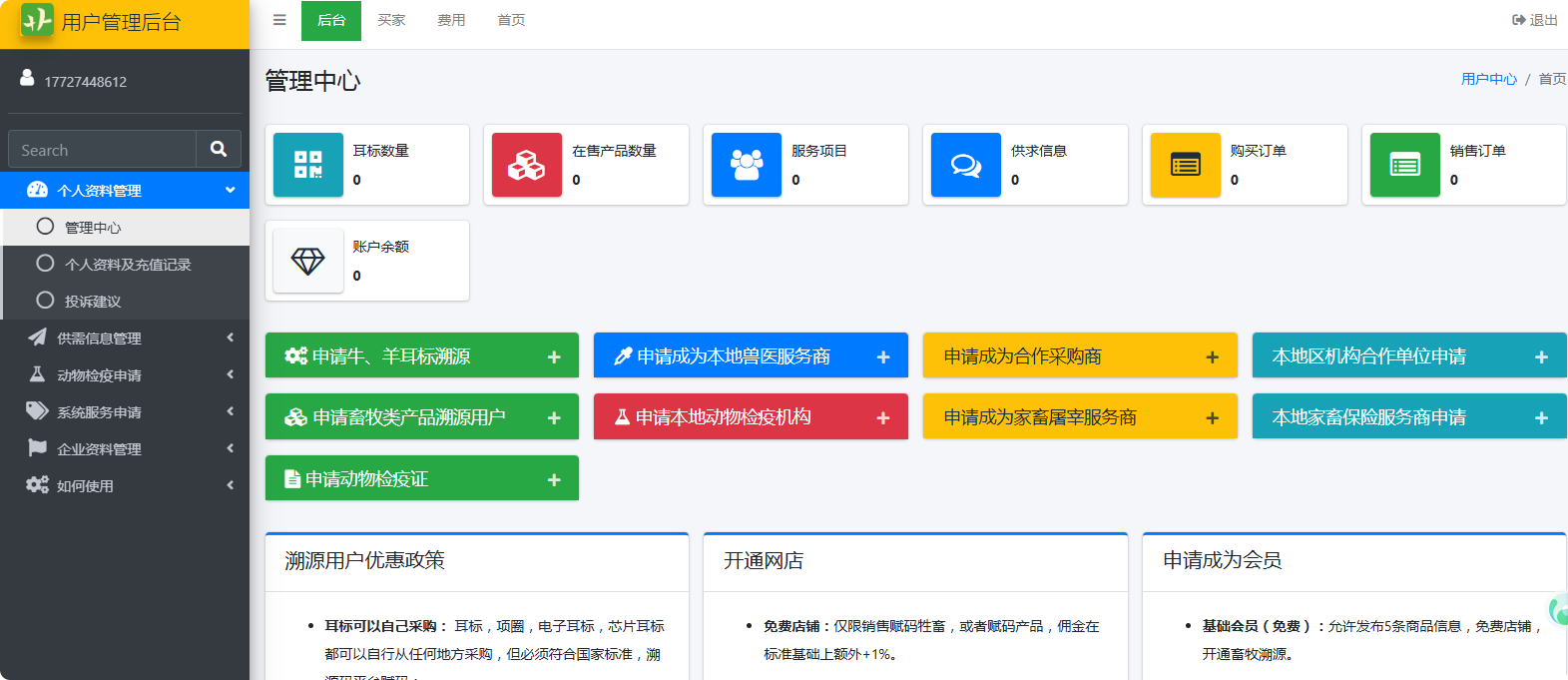Click 申请动物检疫证 button label

[x=367, y=479]
